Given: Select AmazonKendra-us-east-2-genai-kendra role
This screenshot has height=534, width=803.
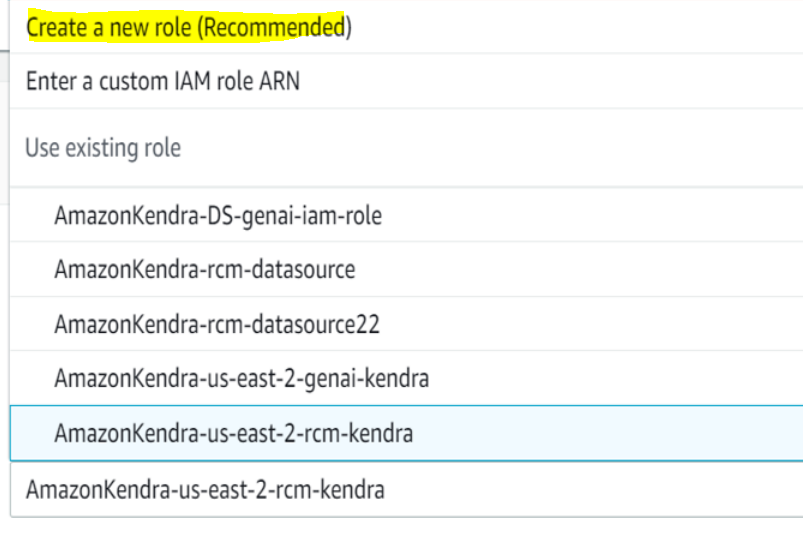Looking at the screenshot, I should [x=407, y=378].
